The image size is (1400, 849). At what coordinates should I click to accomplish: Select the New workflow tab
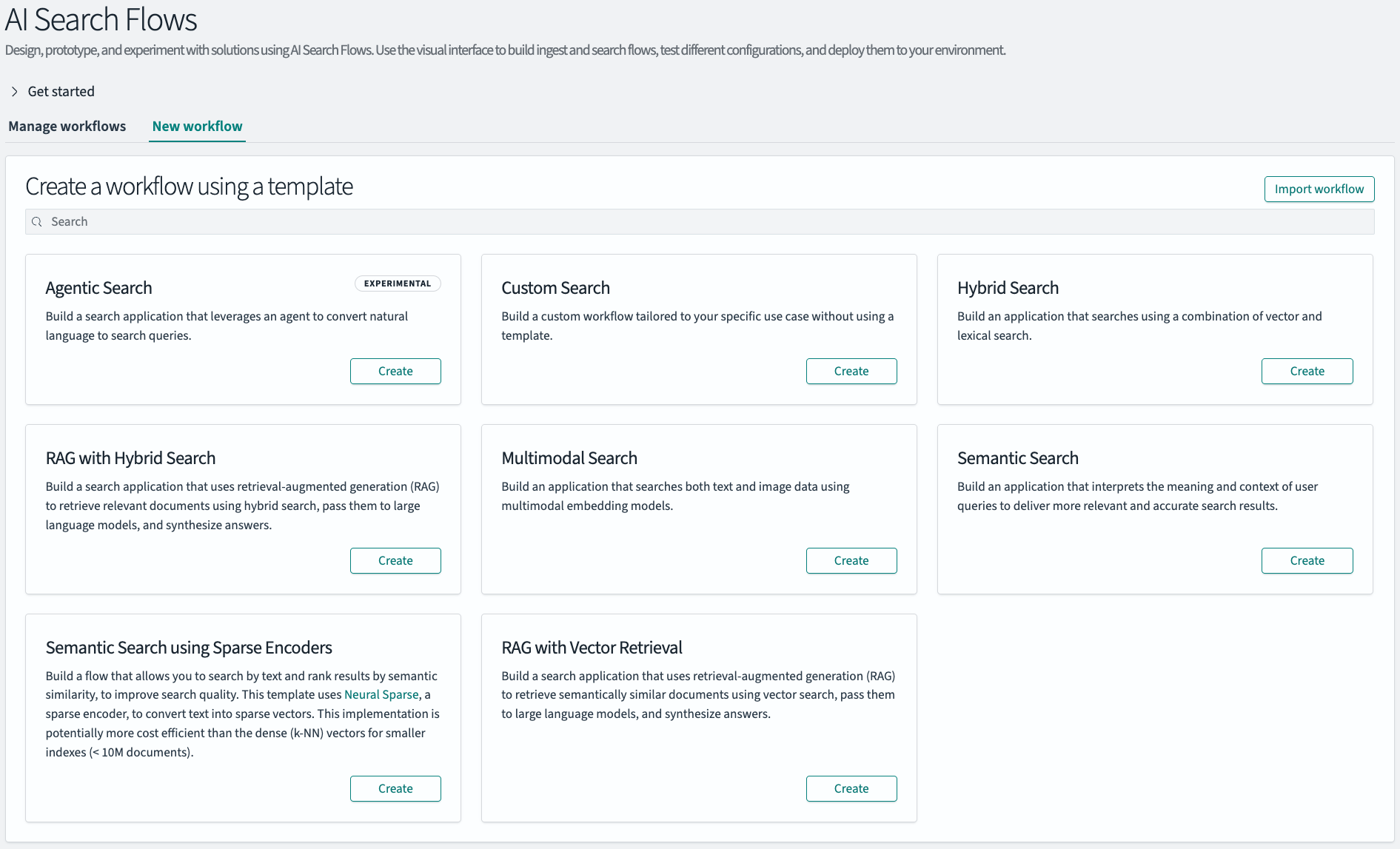(196, 126)
